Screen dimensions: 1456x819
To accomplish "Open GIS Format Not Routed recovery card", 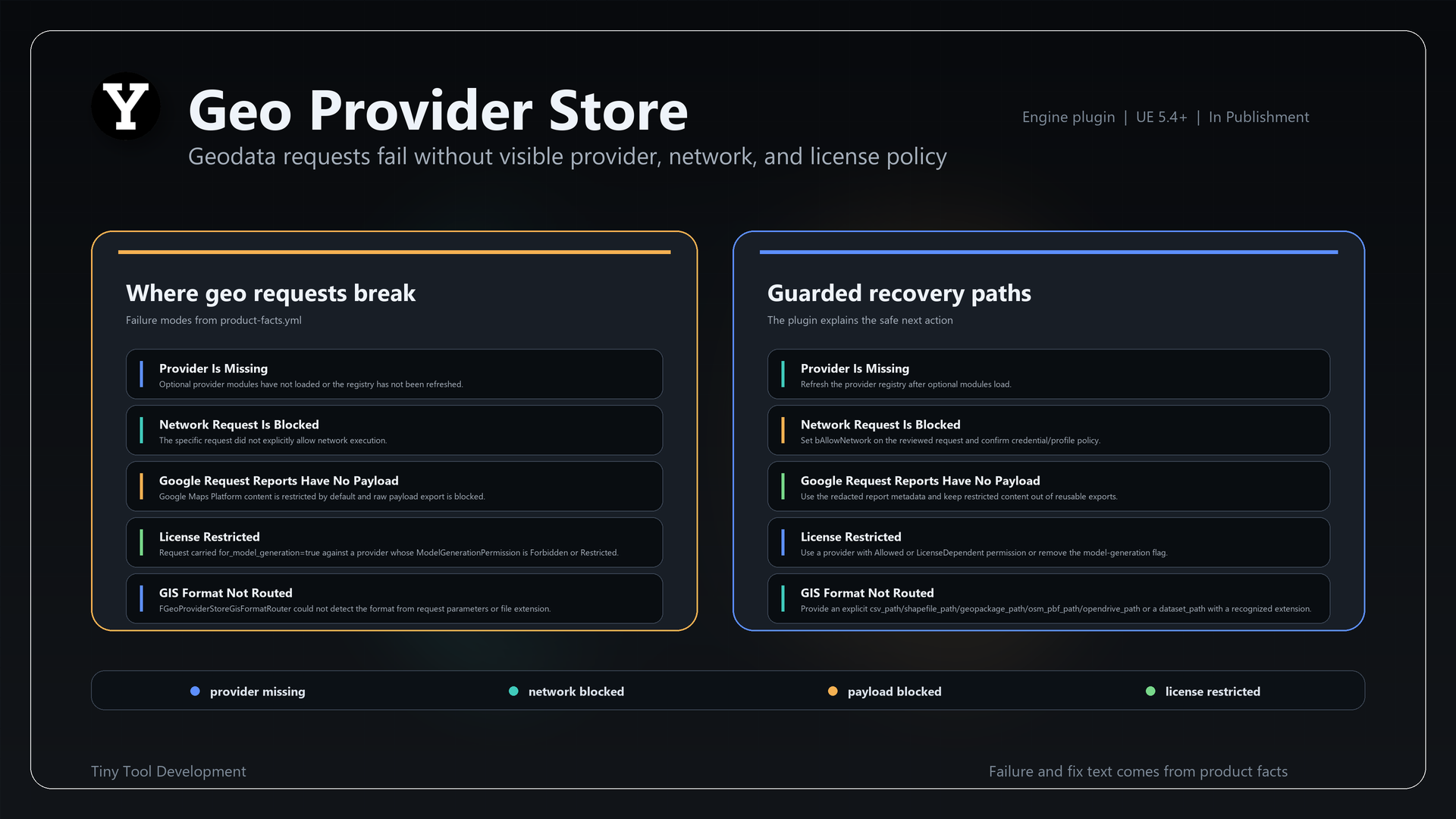I will coord(1049,598).
